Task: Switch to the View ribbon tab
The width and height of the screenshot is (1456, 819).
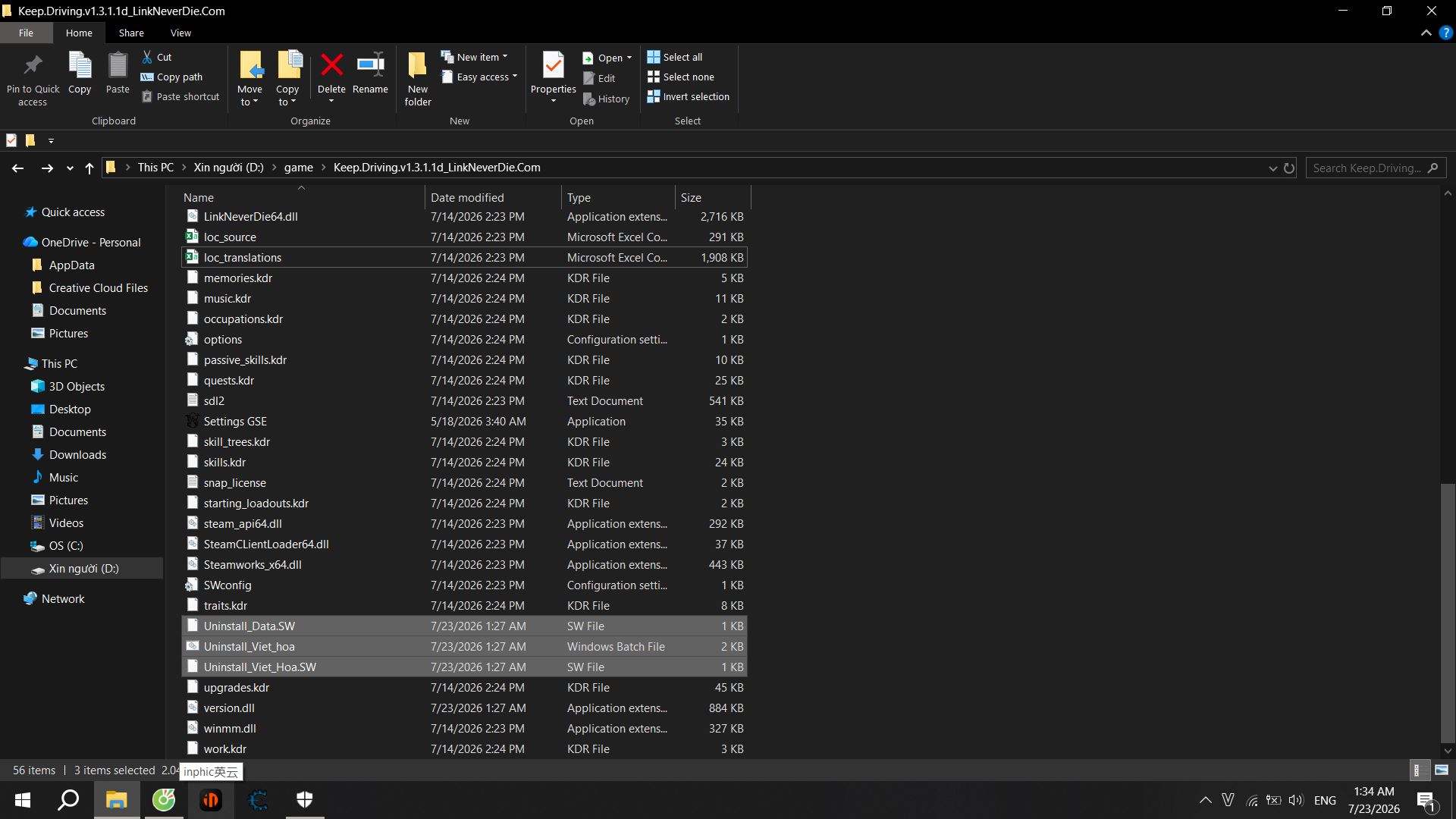Action: 180,33
